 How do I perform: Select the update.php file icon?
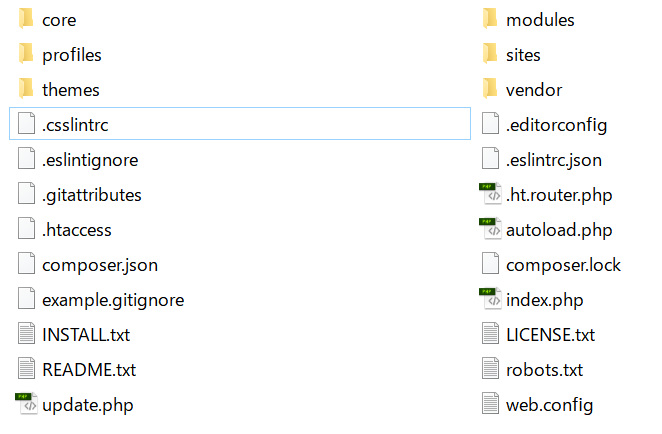pyautogui.click(x=26, y=404)
